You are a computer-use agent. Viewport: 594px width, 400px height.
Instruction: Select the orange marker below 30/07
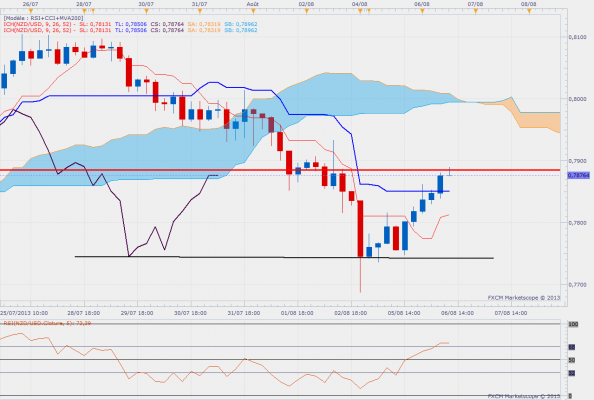pyautogui.click(x=147, y=11)
